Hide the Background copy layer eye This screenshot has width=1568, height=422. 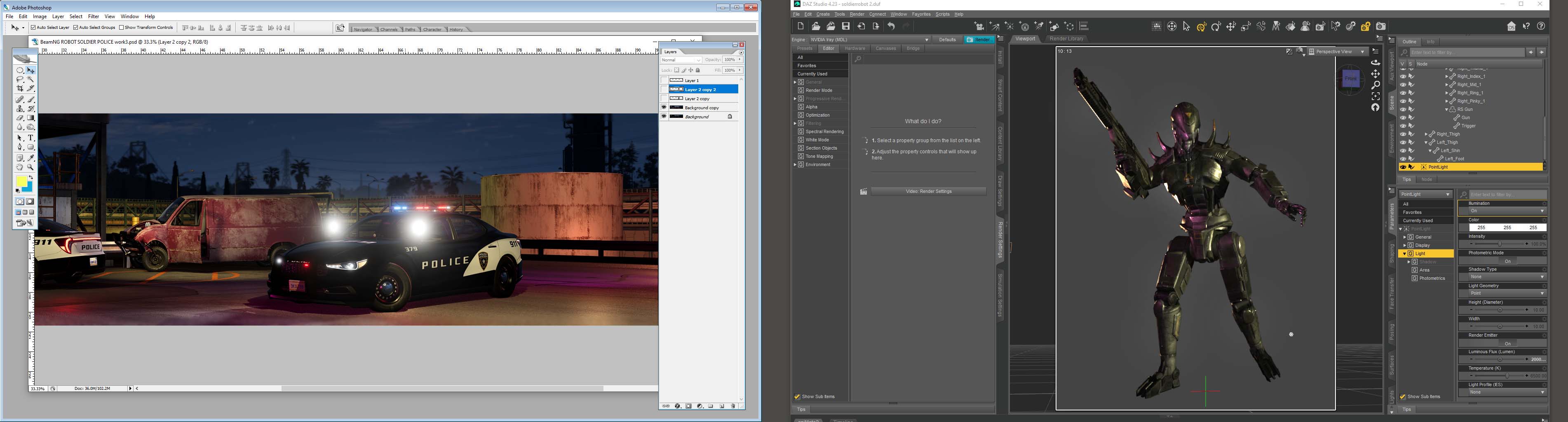coord(664,107)
